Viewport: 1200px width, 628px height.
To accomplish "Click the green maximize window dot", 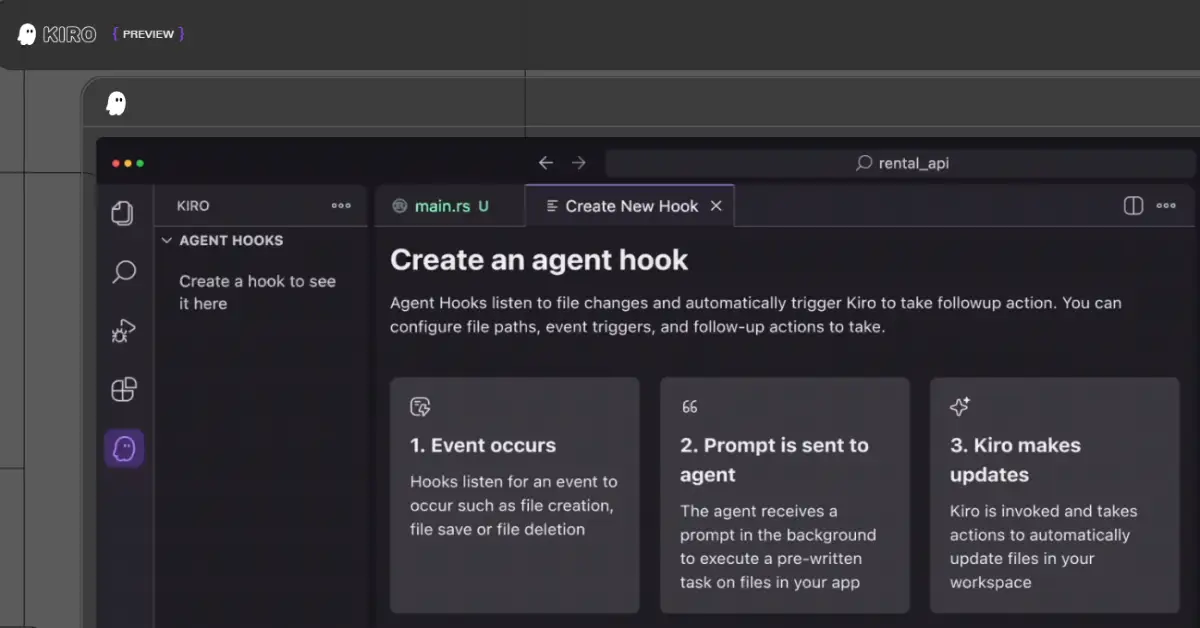I will coord(140,163).
